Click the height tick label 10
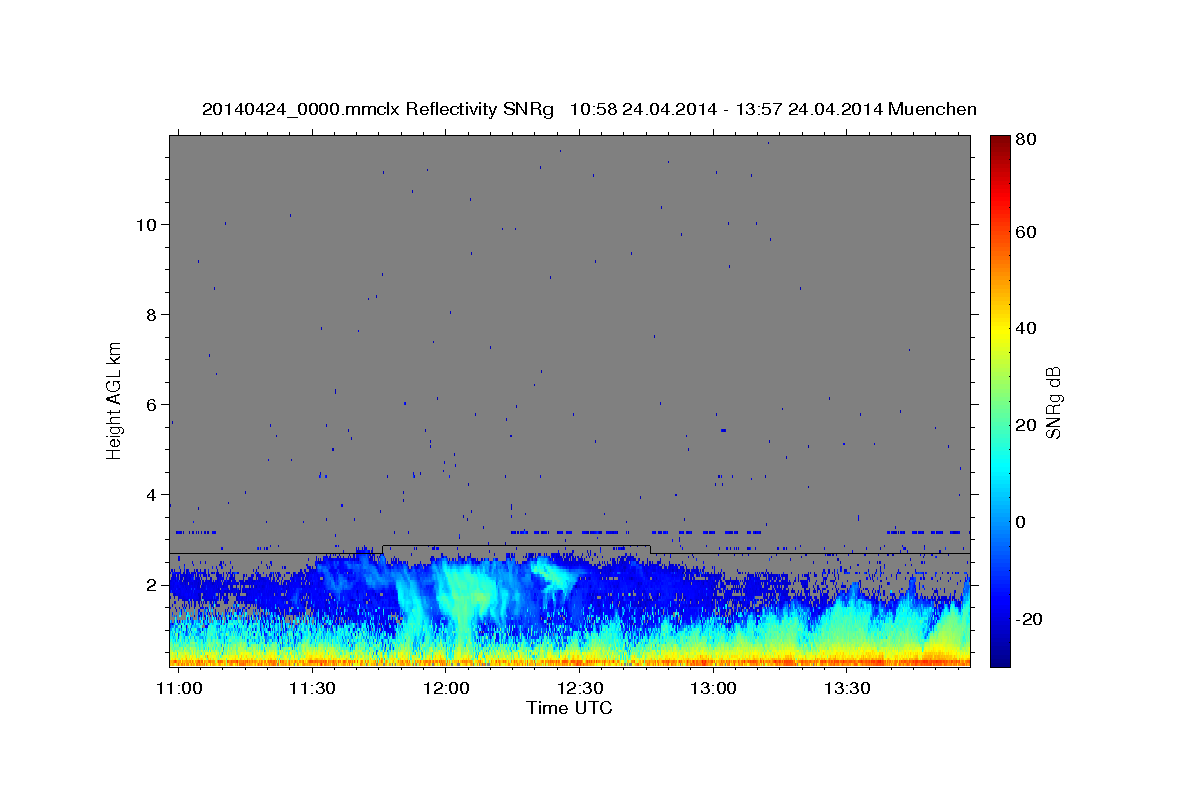Image resolution: width=1200 pixels, height=800 pixels. pyautogui.click(x=147, y=225)
